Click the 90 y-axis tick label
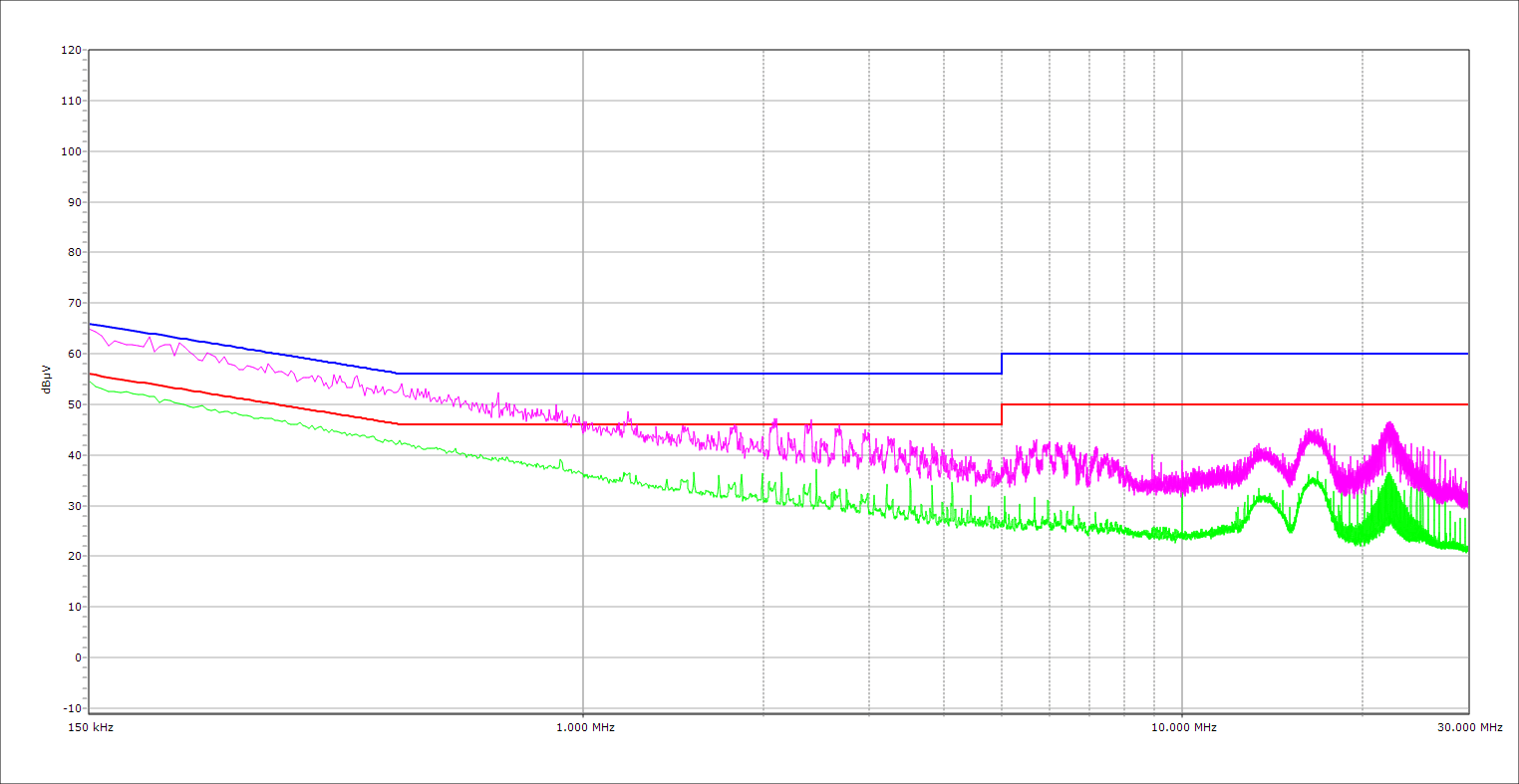The height and width of the screenshot is (784, 1519). pyautogui.click(x=74, y=202)
